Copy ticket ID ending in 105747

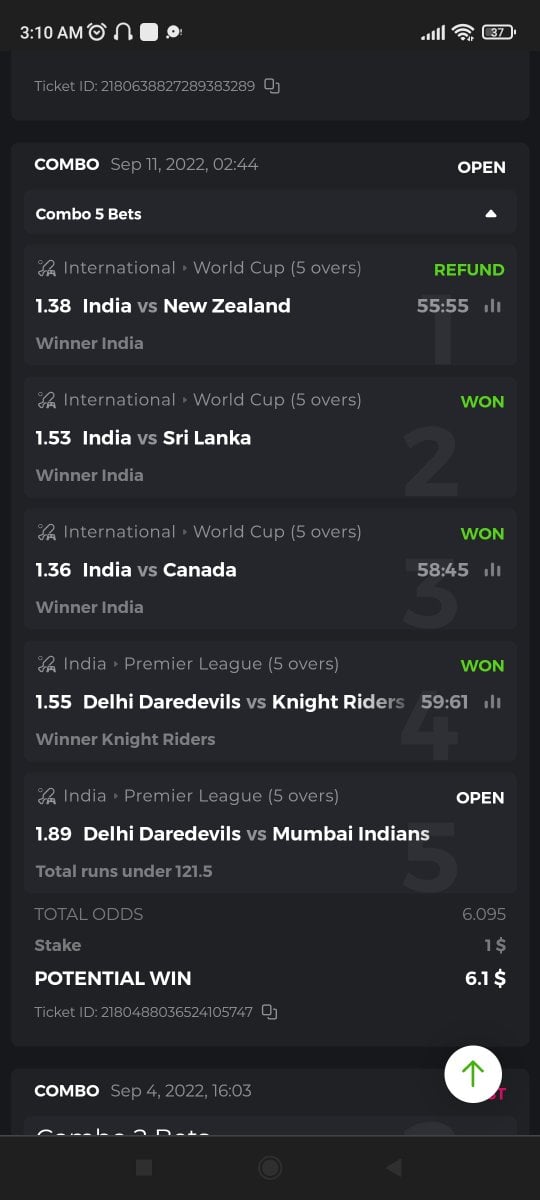[x=270, y=1012]
